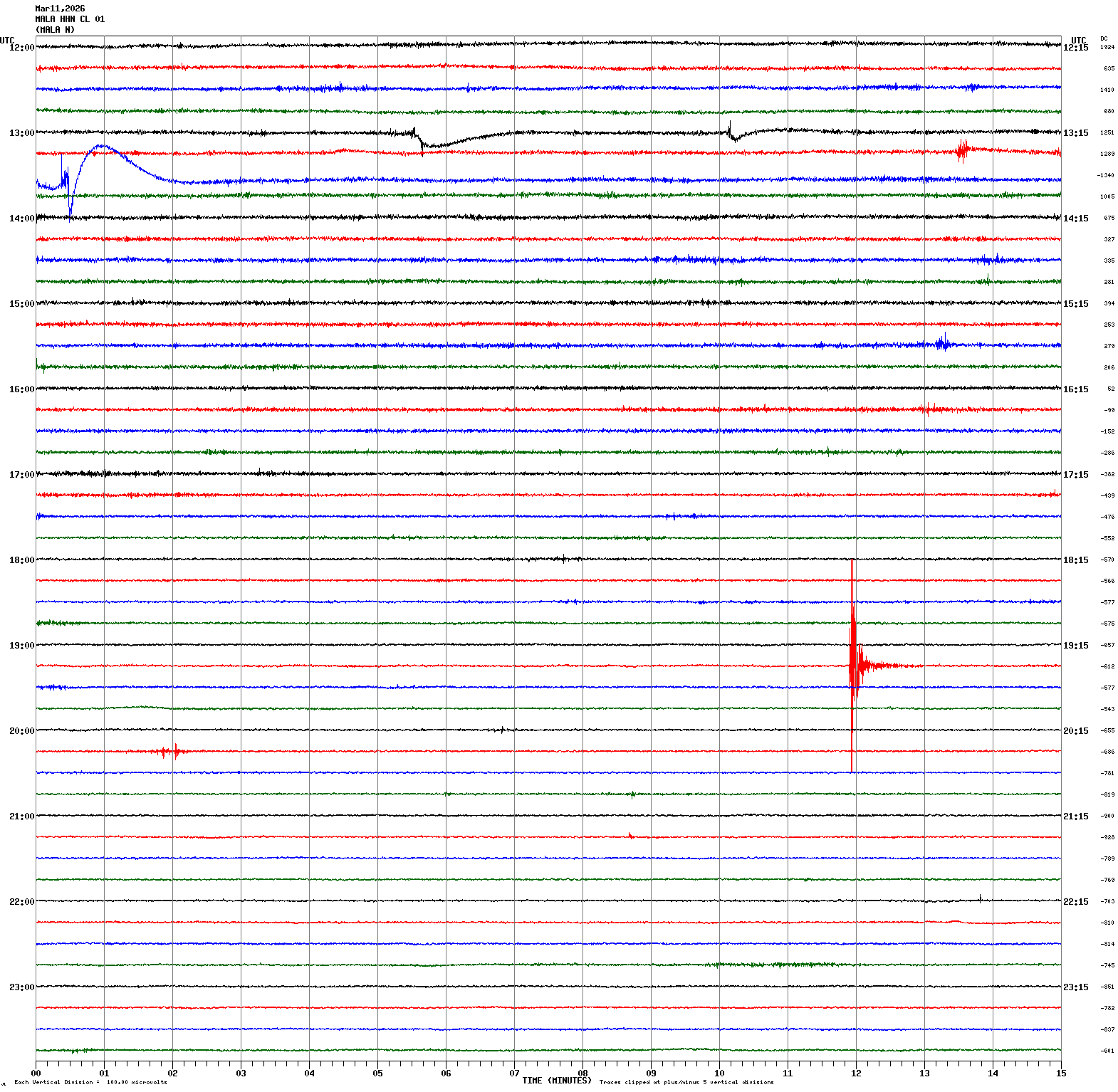This screenshot has width=1118, height=1092.
Task: Click the (MALA N) channel label in header
Action: (x=55, y=30)
